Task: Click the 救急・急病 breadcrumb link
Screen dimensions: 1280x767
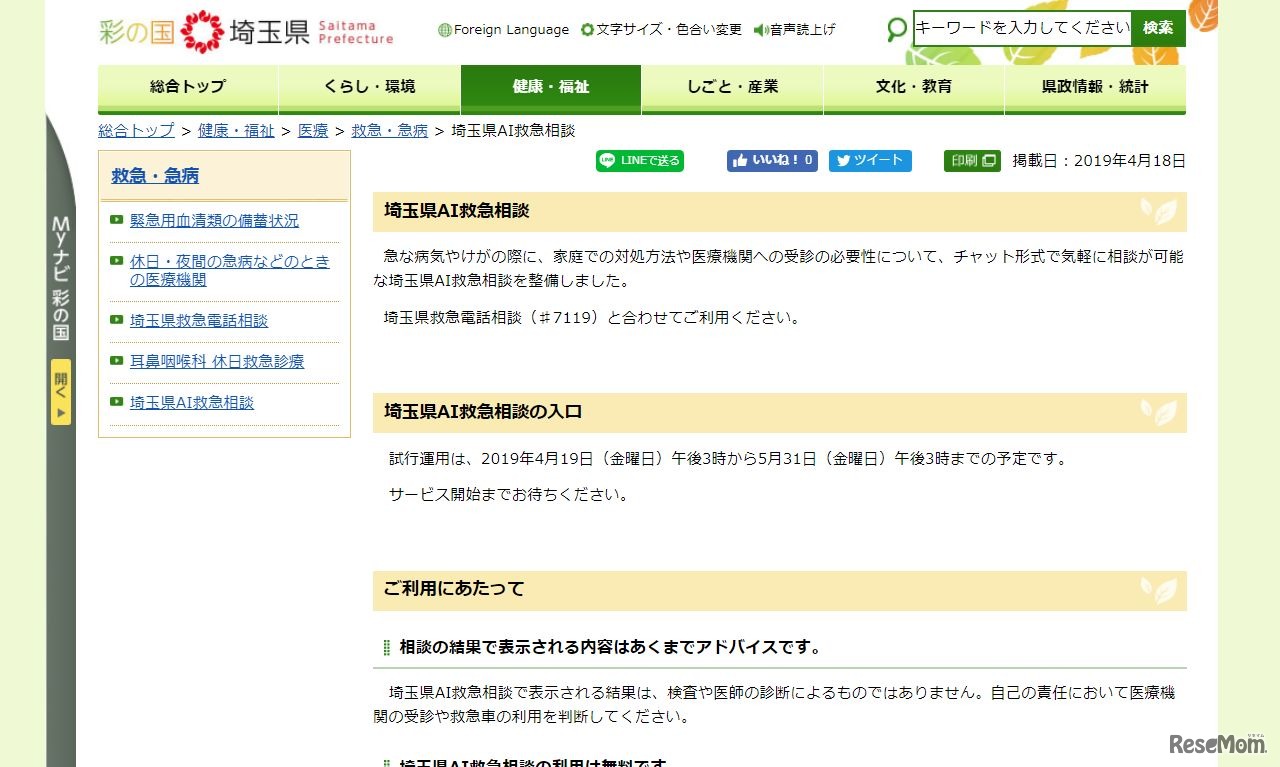Action: tap(390, 130)
